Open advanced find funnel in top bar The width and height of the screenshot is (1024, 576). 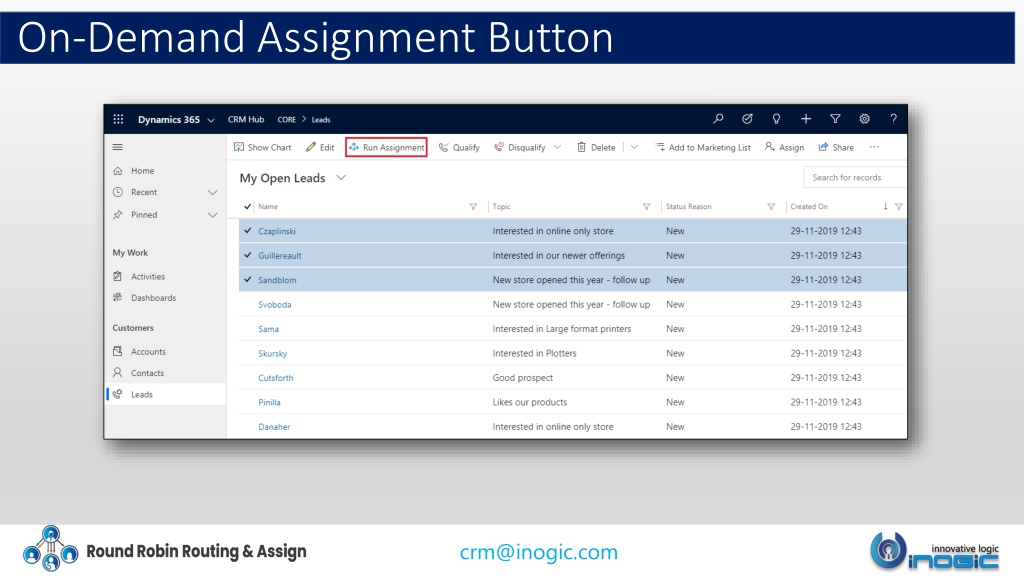point(835,119)
